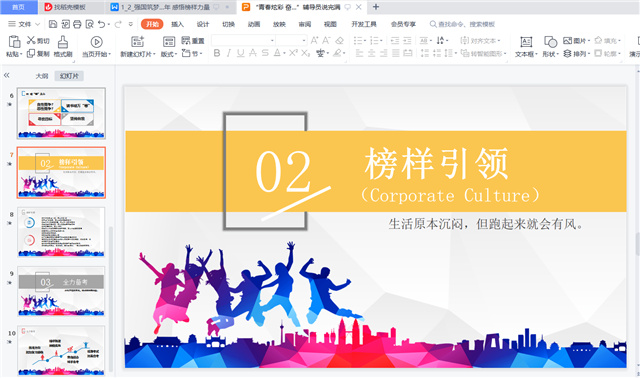
Task: Toggle center text alignment
Action: [x=371, y=53]
